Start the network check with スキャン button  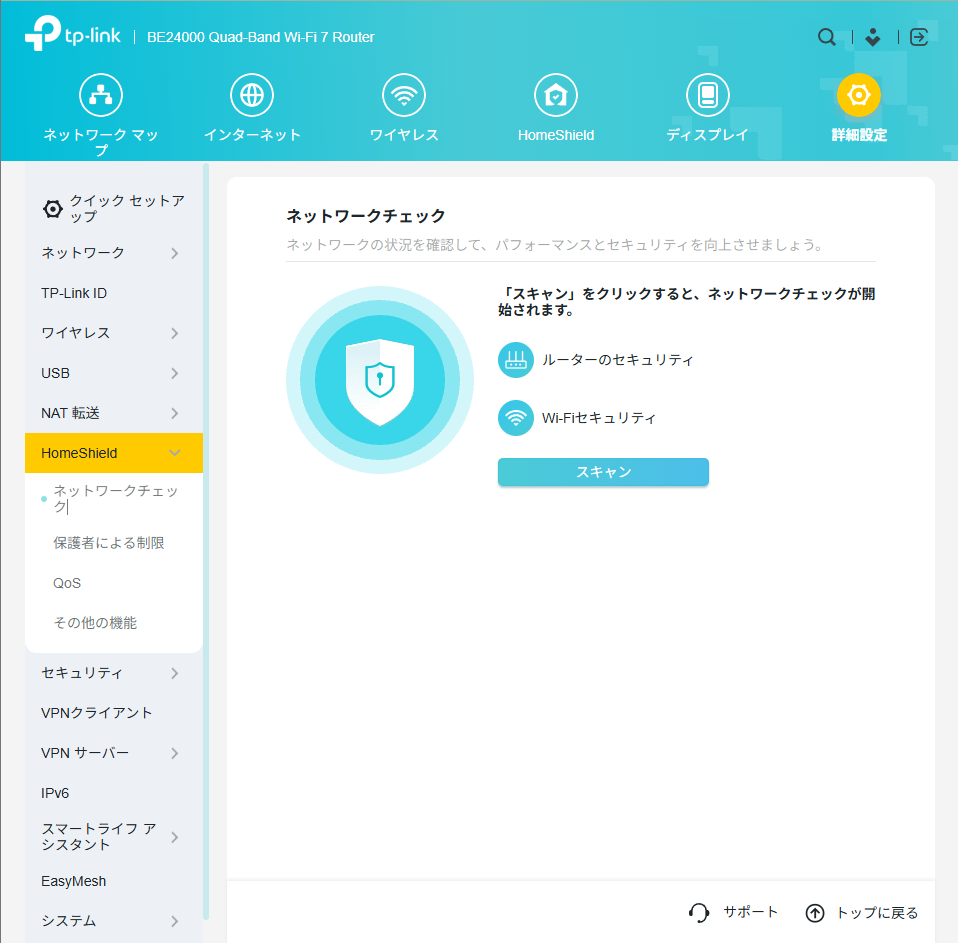pos(603,472)
